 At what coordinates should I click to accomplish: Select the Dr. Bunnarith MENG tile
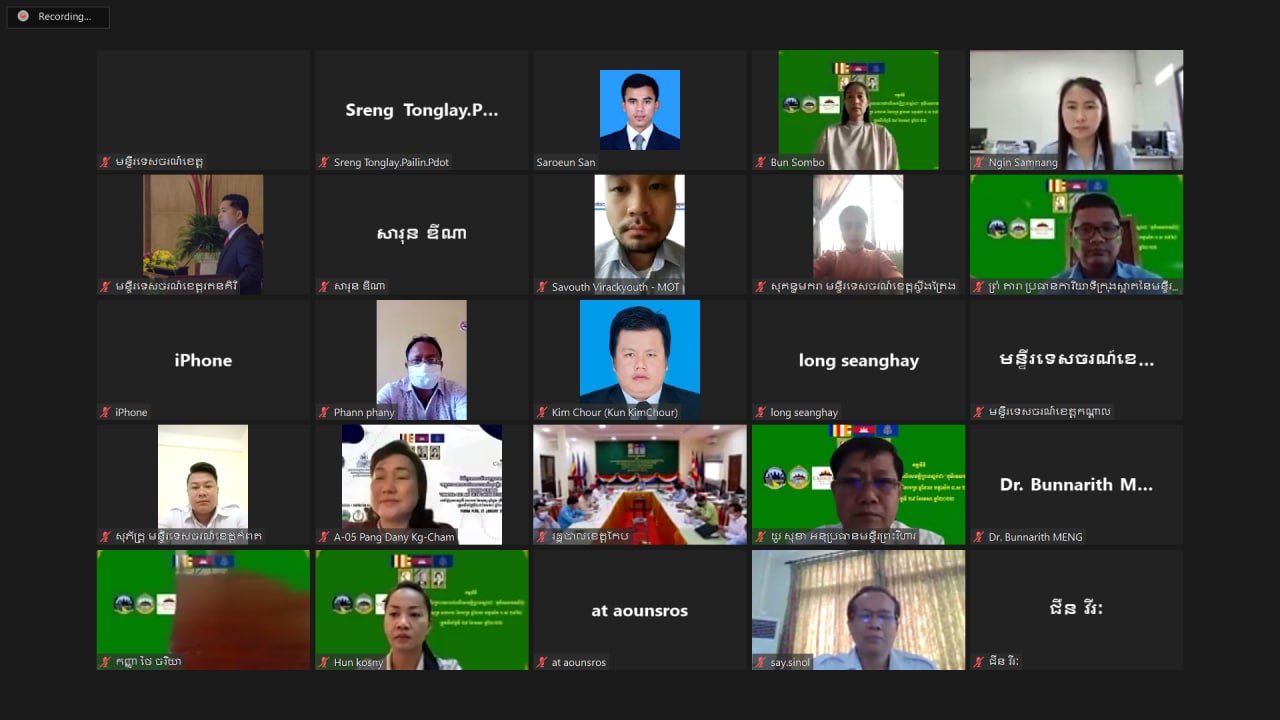(1076, 485)
